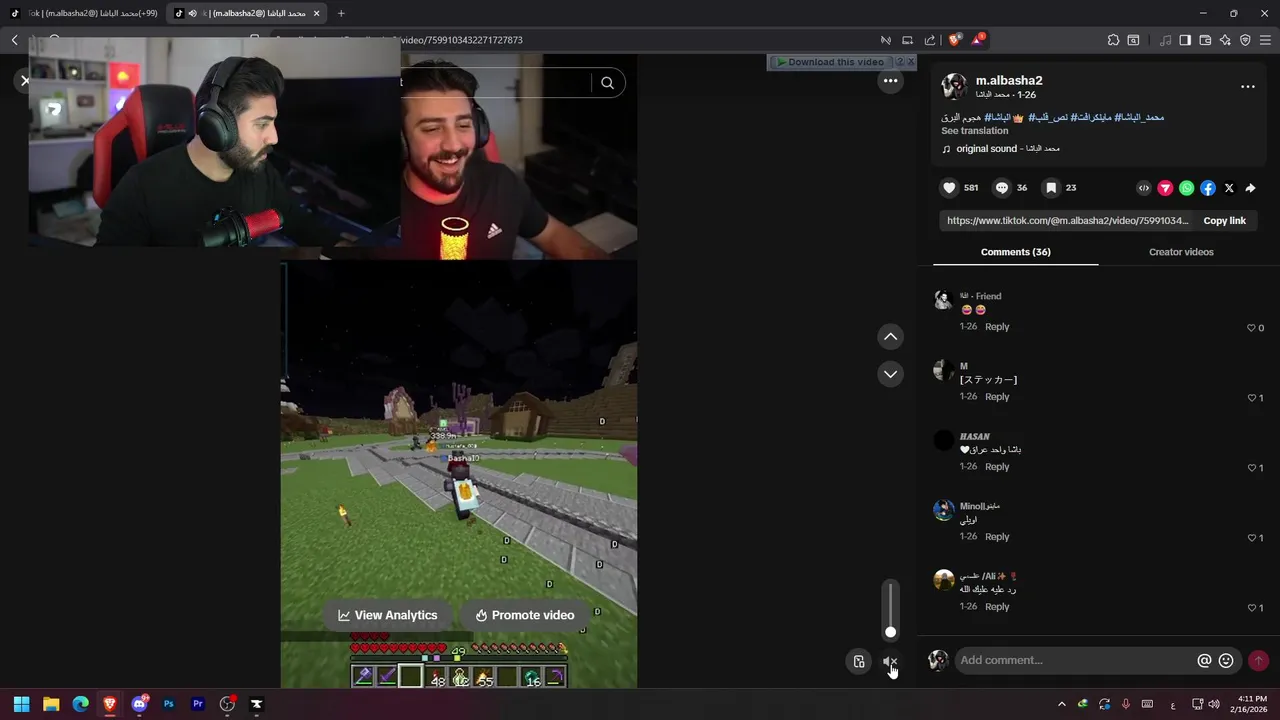Open Photoshop from the taskbar
The width and height of the screenshot is (1280, 720).
[x=168, y=704]
